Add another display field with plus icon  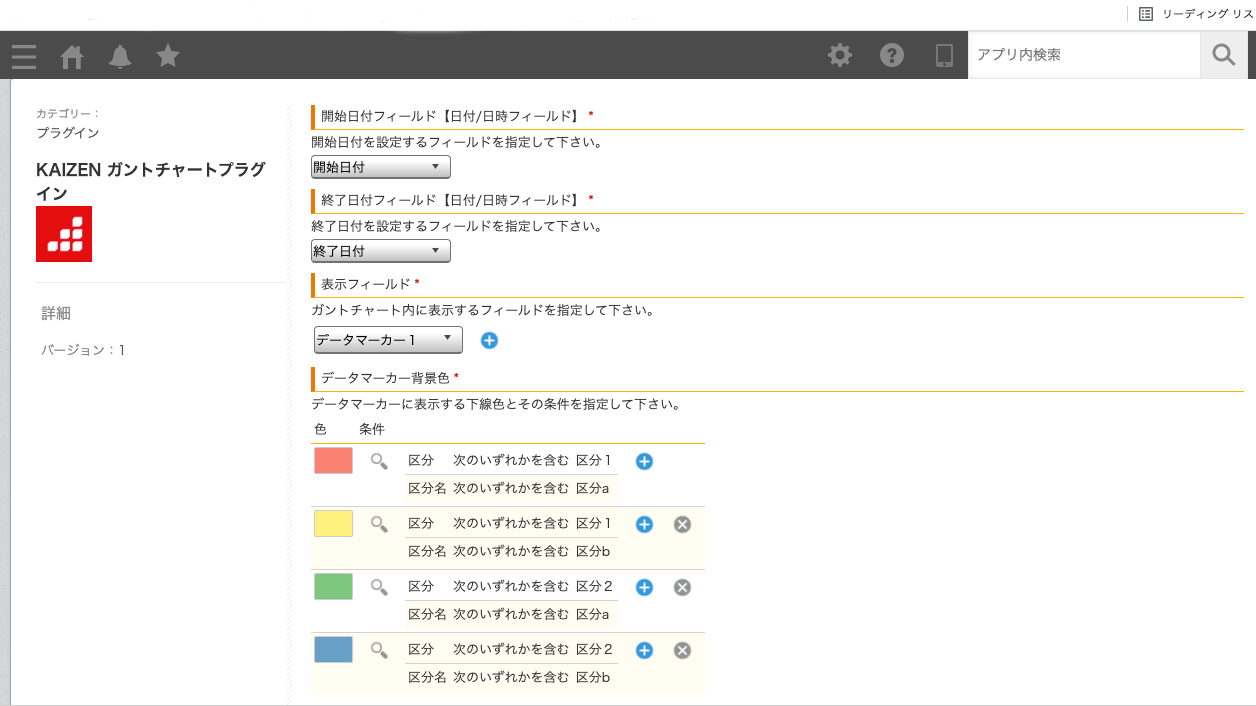tap(489, 341)
